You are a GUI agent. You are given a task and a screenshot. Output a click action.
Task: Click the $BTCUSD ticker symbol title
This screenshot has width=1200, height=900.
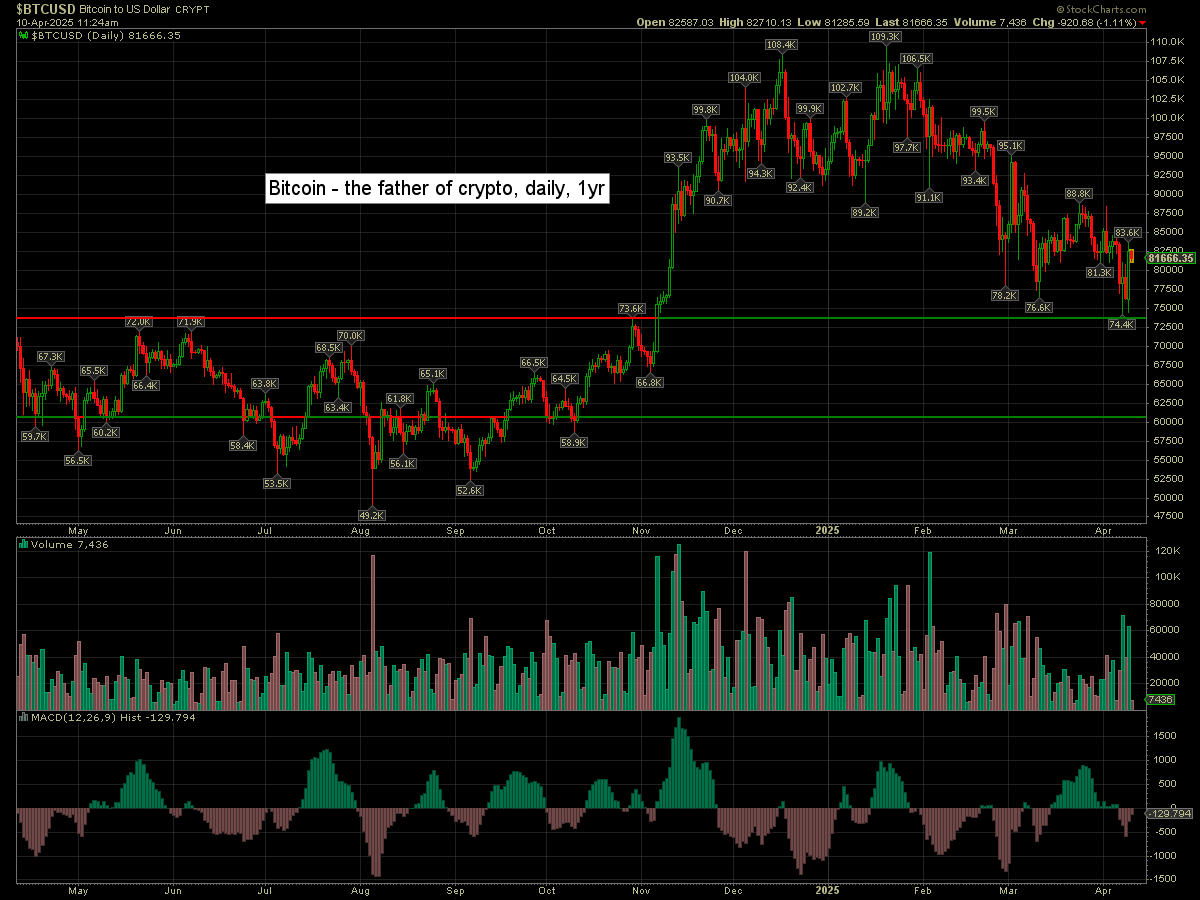[x=45, y=7]
